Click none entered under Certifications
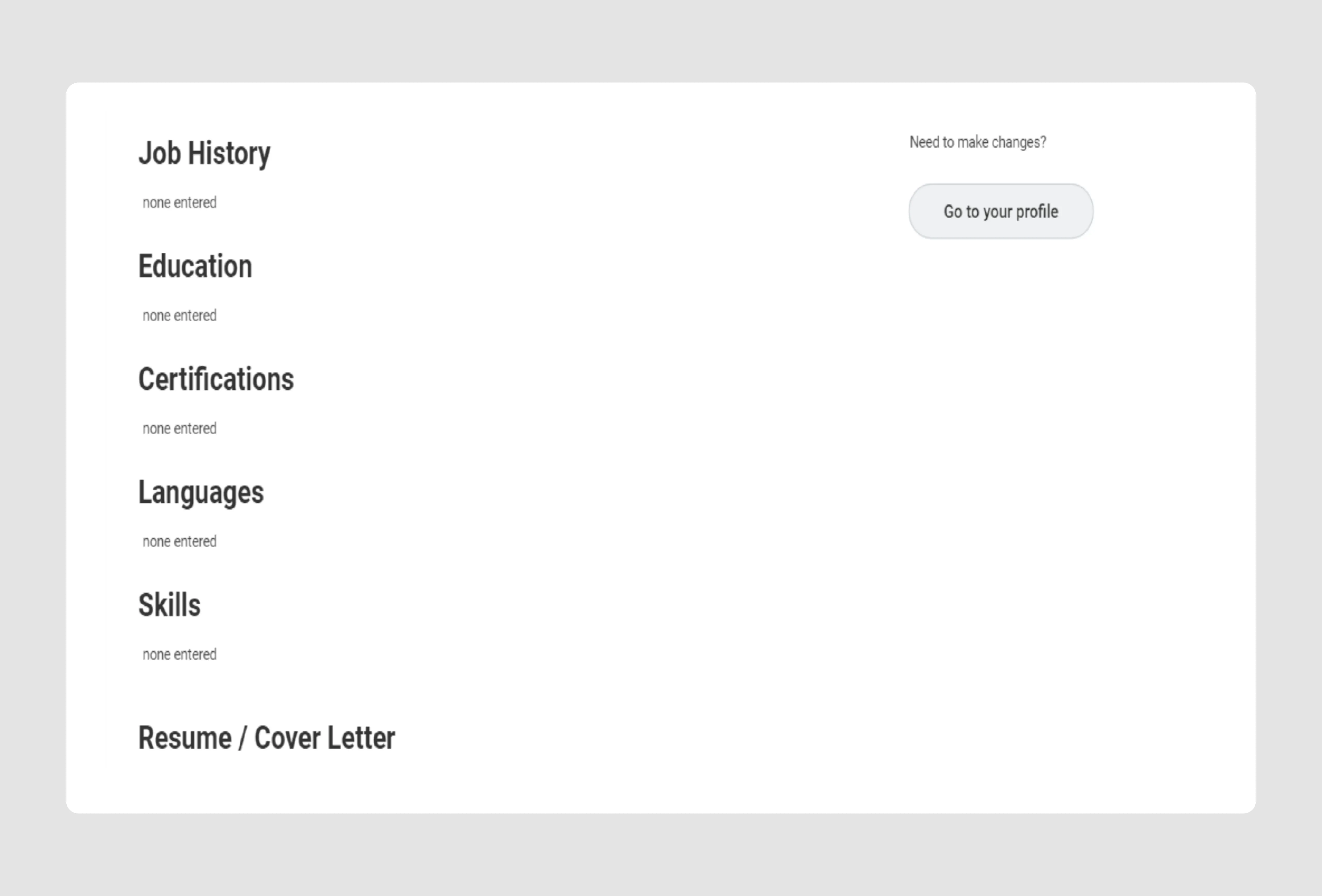The width and height of the screenshot is (1322, 896). (179, 428)
